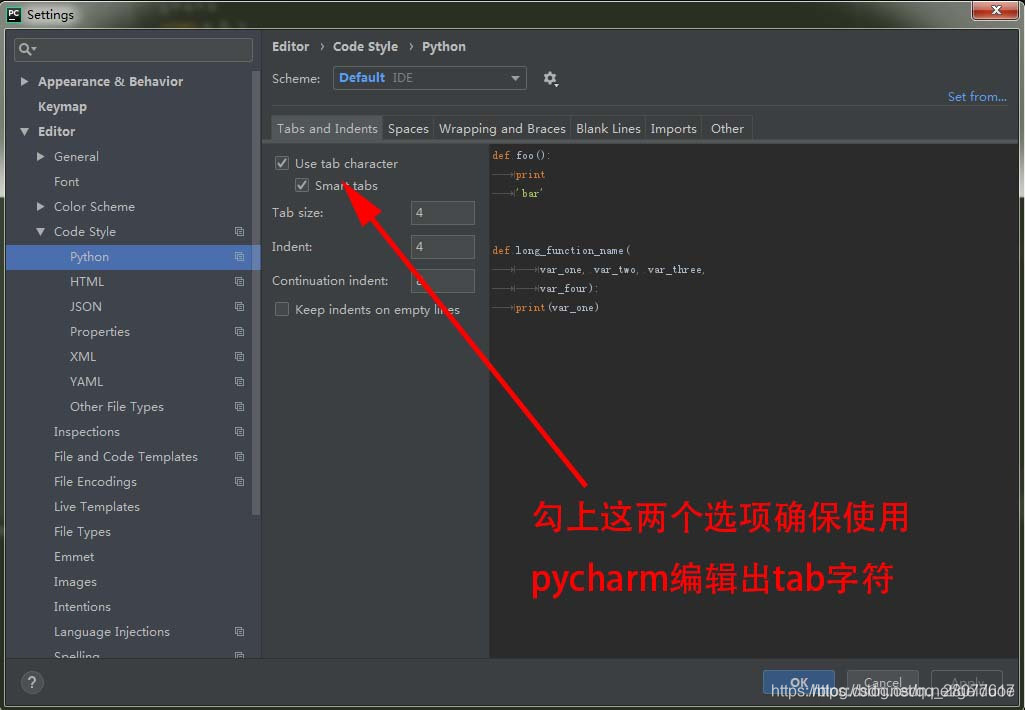Viewport: 1025px width, 710px height.
Task: Select XML code style entry
Action: pyautogui.click(x=83, y=356)
